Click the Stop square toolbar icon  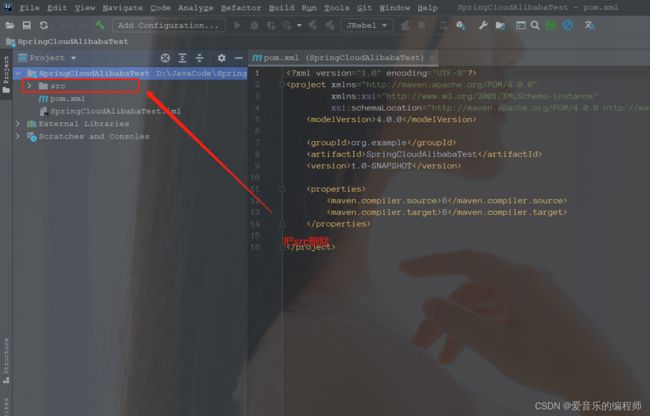(422, 25)
